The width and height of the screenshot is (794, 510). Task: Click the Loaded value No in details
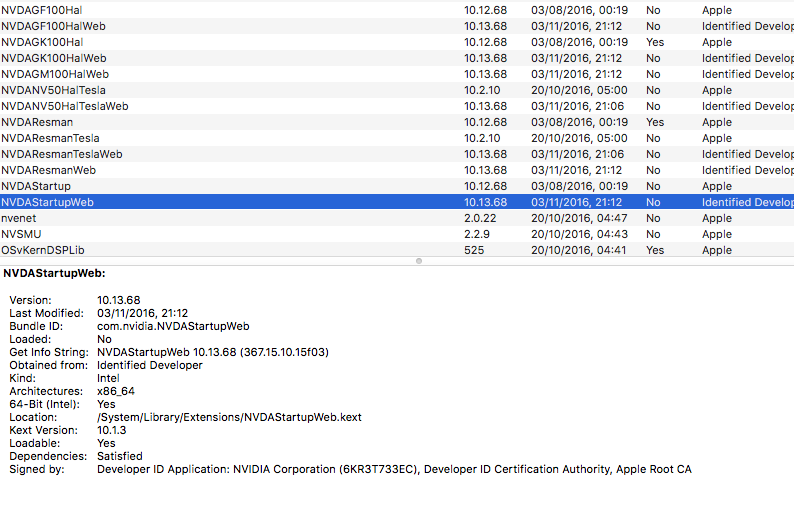(104, 339)
